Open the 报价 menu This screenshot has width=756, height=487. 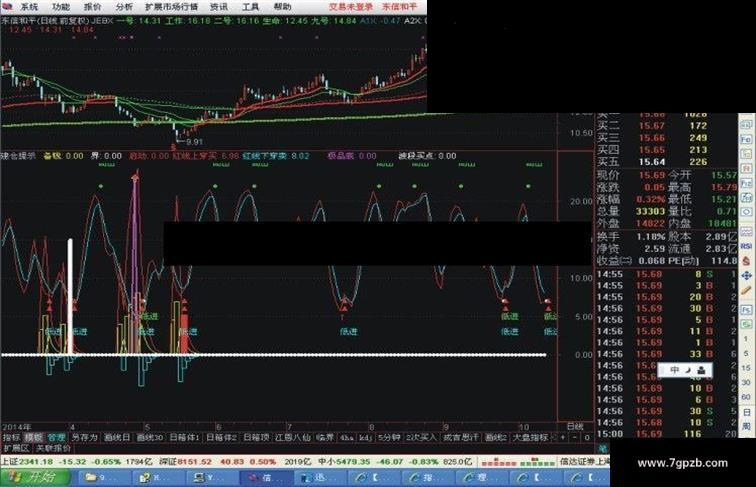93,7
